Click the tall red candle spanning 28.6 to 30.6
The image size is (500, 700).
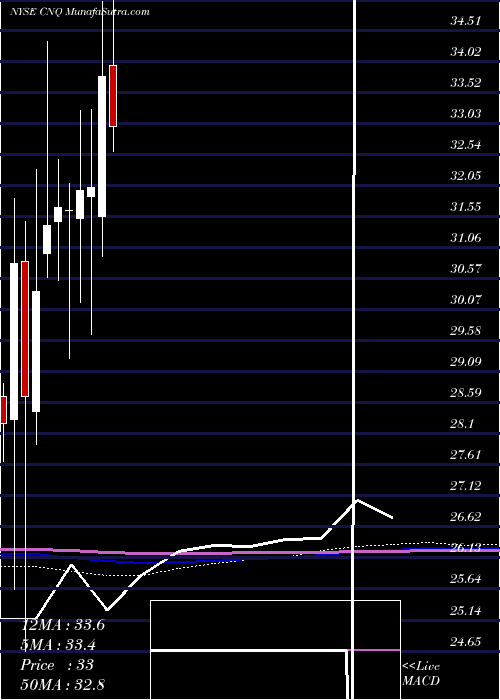pyautogui.click(x=25, y=329)
